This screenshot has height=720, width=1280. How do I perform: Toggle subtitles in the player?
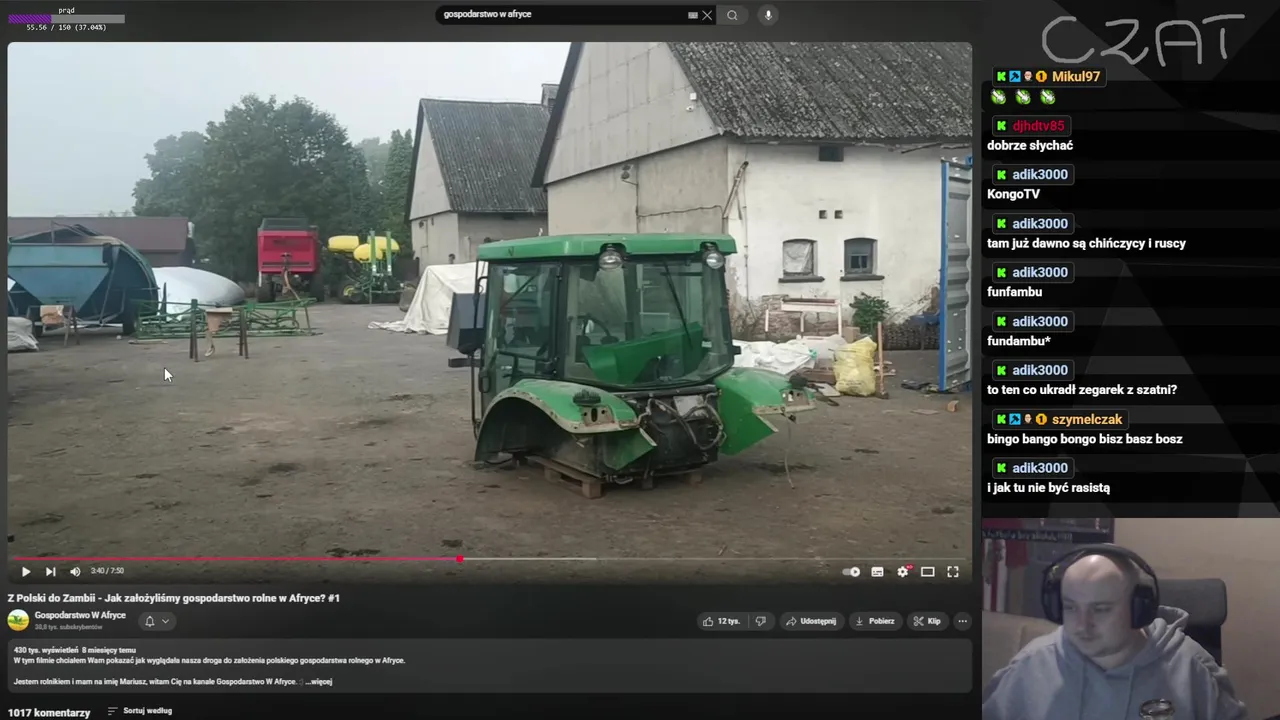click(877, 572)
